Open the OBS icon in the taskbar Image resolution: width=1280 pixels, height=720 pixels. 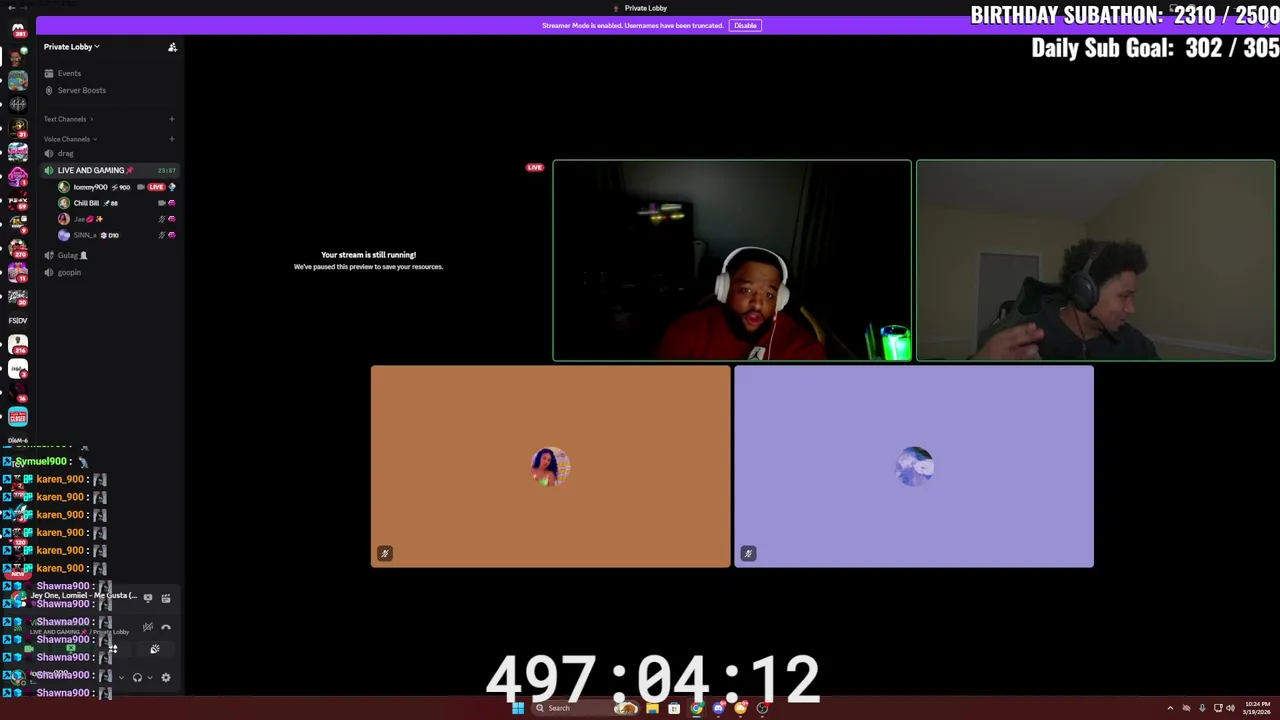pyautogui.click(x=762, y=708)
